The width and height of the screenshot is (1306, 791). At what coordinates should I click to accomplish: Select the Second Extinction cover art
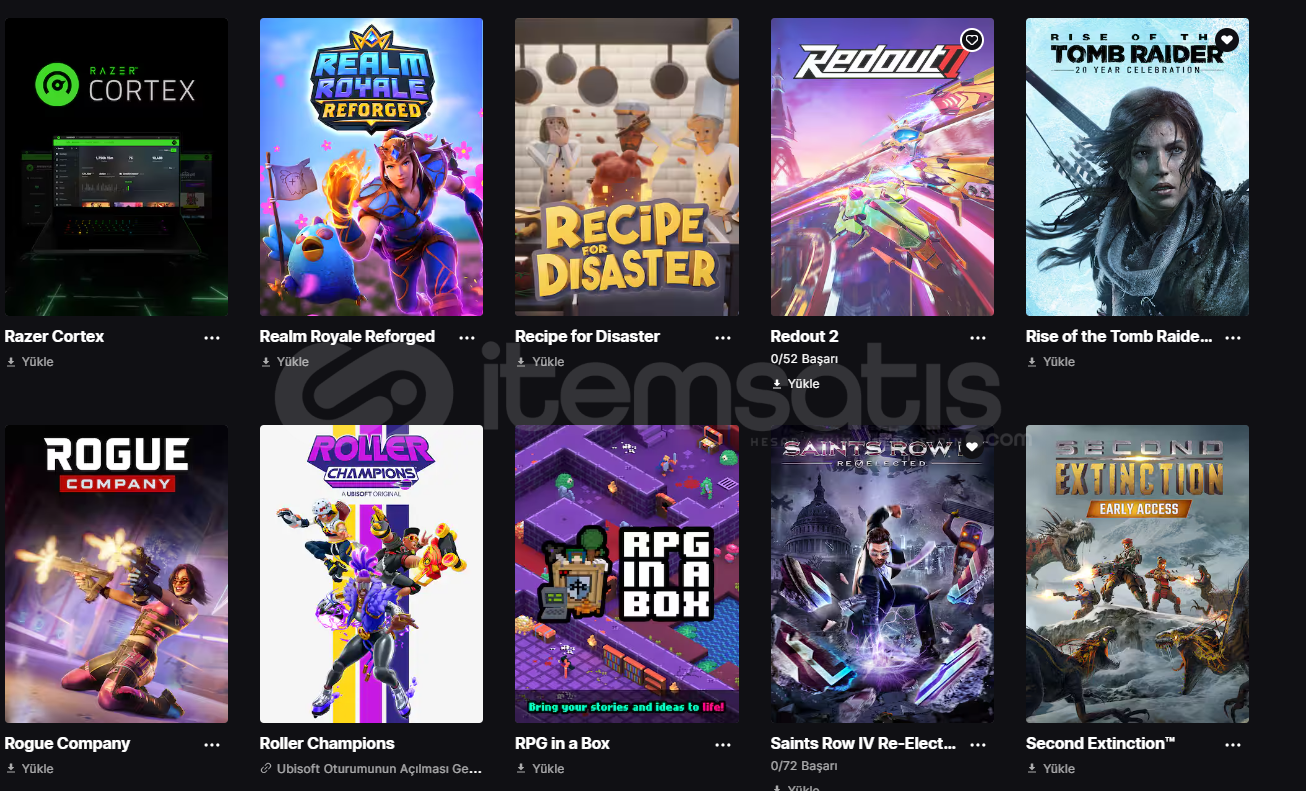pos(1137,574)
